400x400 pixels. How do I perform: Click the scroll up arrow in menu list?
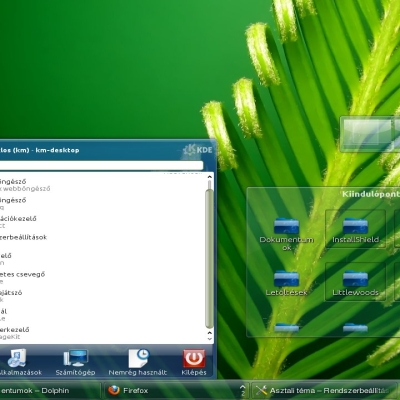pos(210,177)
